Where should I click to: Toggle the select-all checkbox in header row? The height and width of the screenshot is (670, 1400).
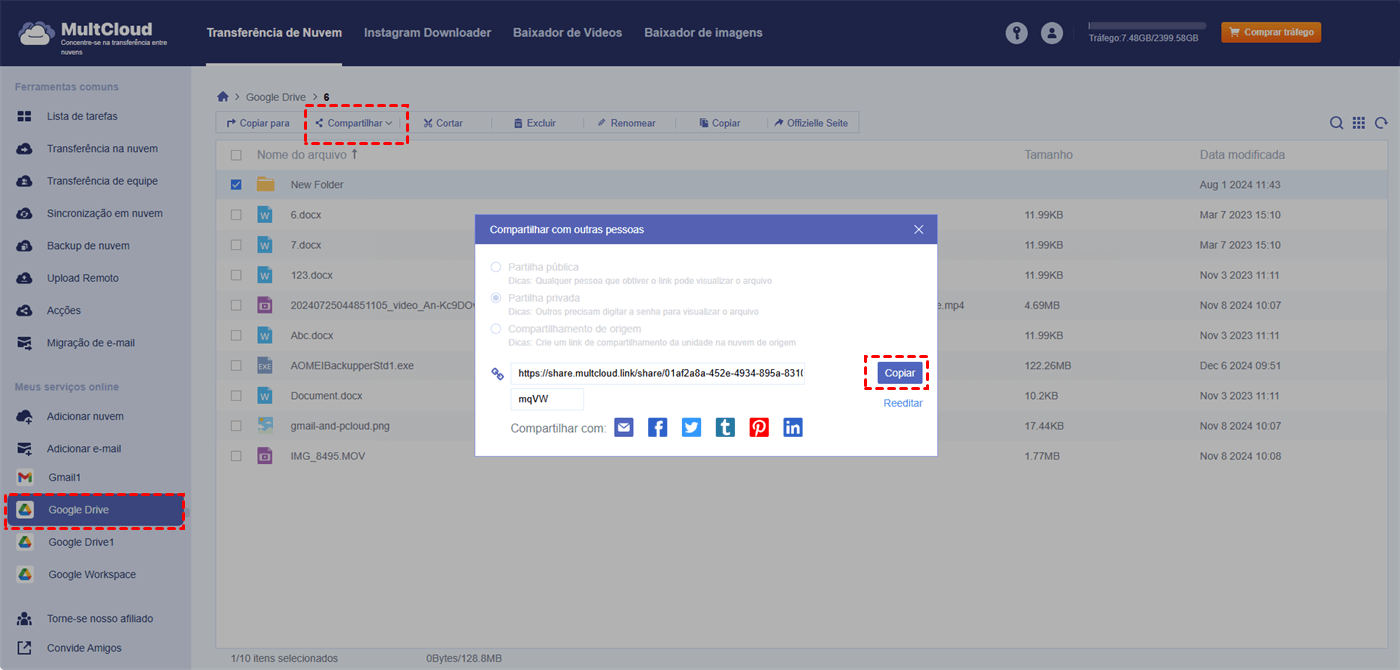tap(236, 155)
